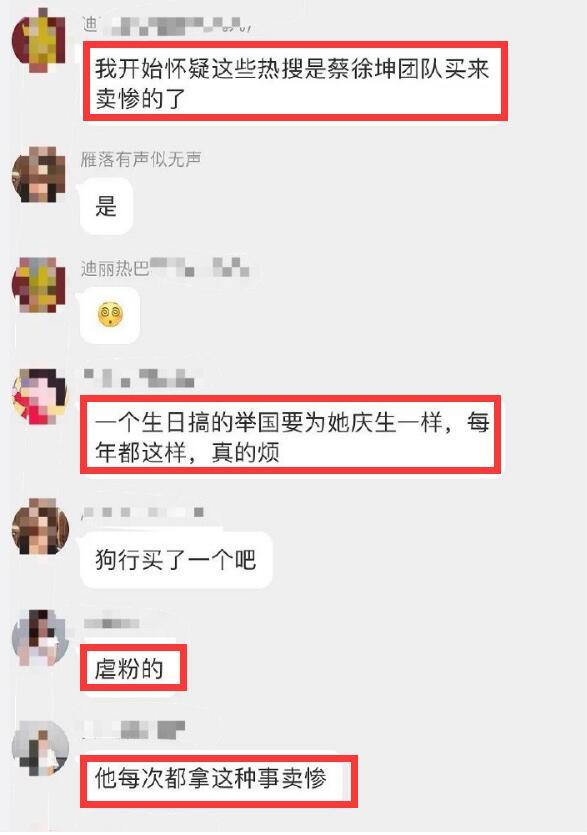This screenshot has height=835, width=587.
Task: Select blurred username above 狗行买了一个吧
Action: [x=143, y=512]
